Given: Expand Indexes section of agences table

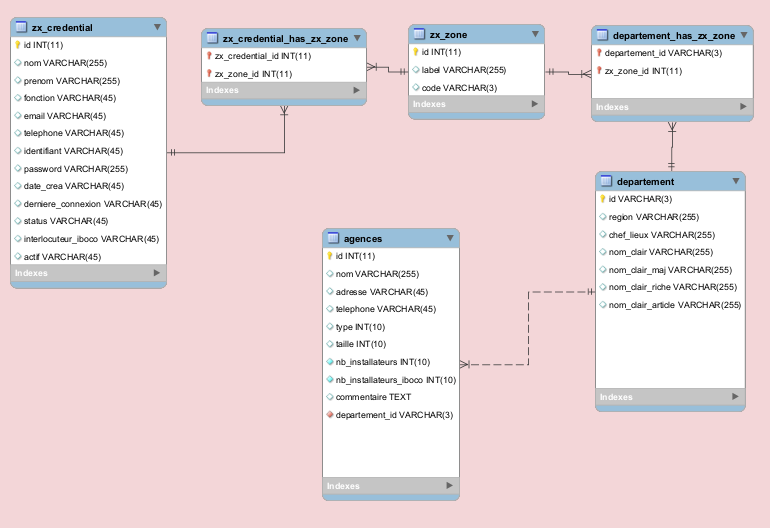Looking at the screenshot, I should 449,485.
